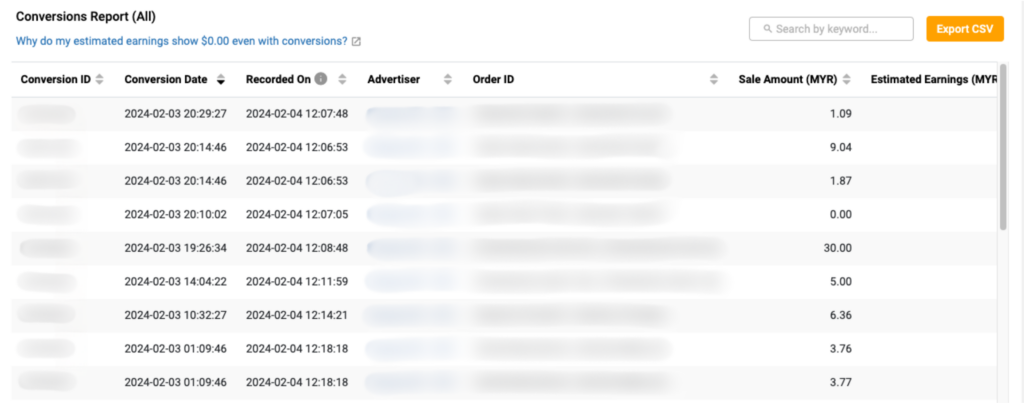The height and width of the screenshot is (403, 1024).
Task: Sort by Conversion ID using its arrows
Action: [x=99, y=80]
